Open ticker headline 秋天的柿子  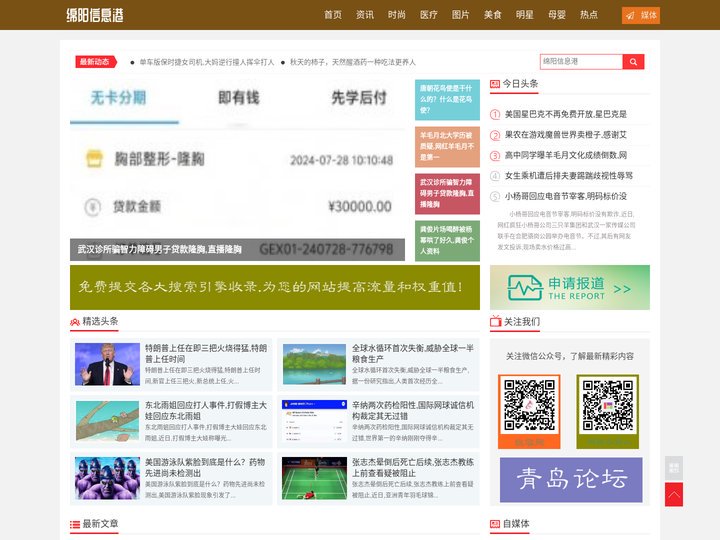(353, 62)
